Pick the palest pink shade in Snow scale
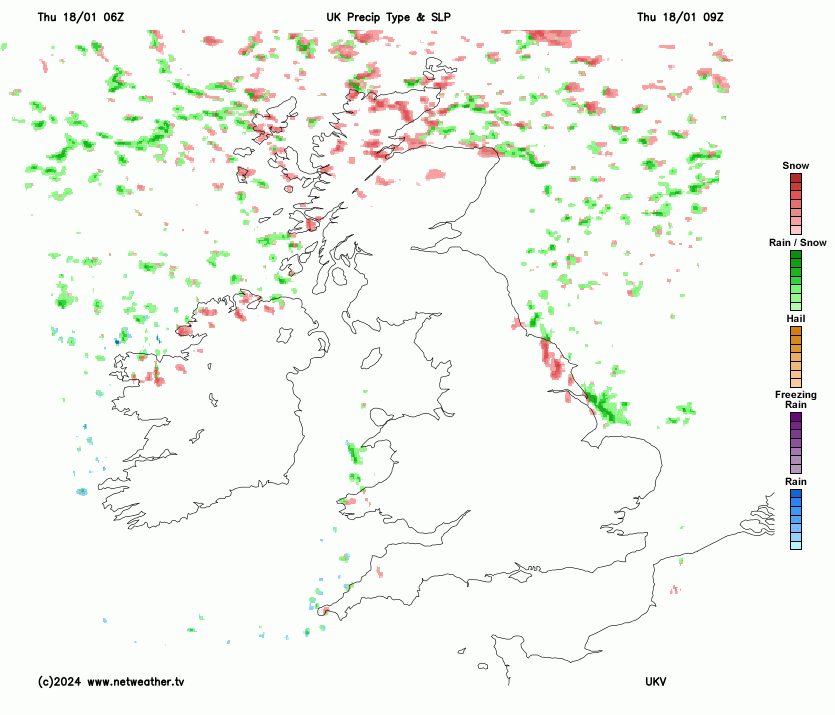 pos(796,230)
